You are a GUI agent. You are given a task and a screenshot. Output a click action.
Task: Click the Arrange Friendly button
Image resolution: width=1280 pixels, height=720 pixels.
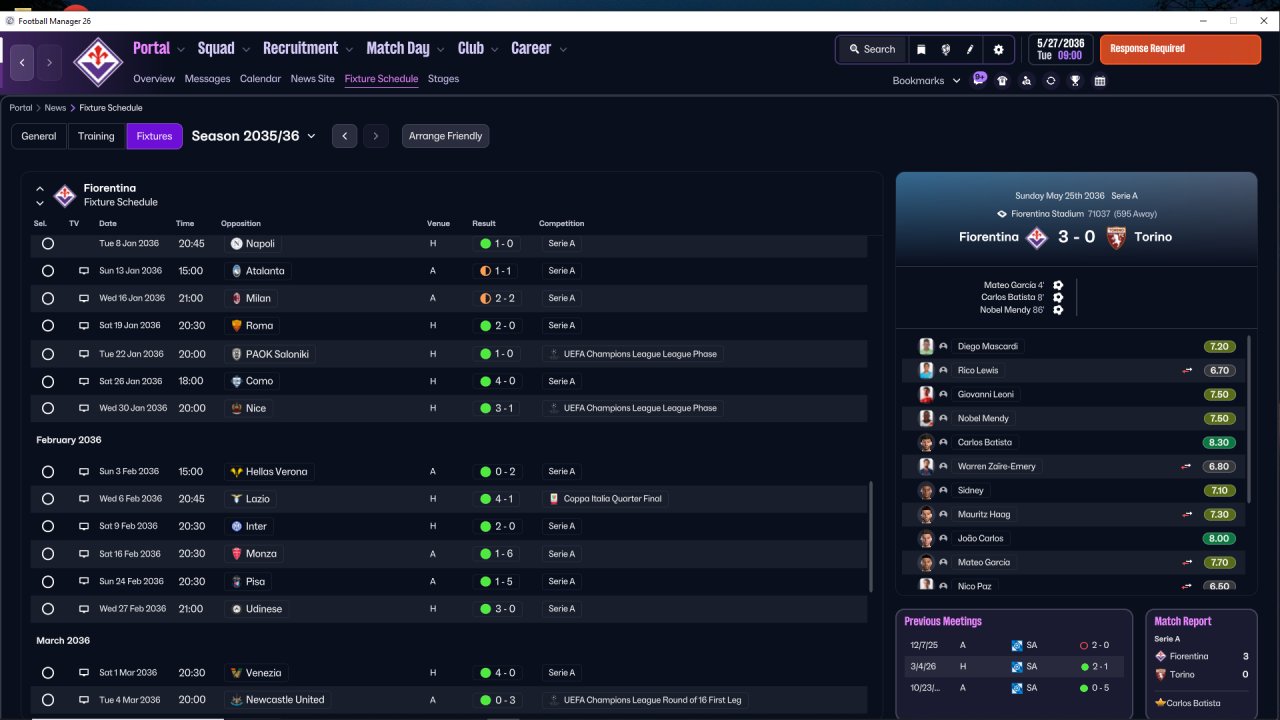tap(445, 136)
